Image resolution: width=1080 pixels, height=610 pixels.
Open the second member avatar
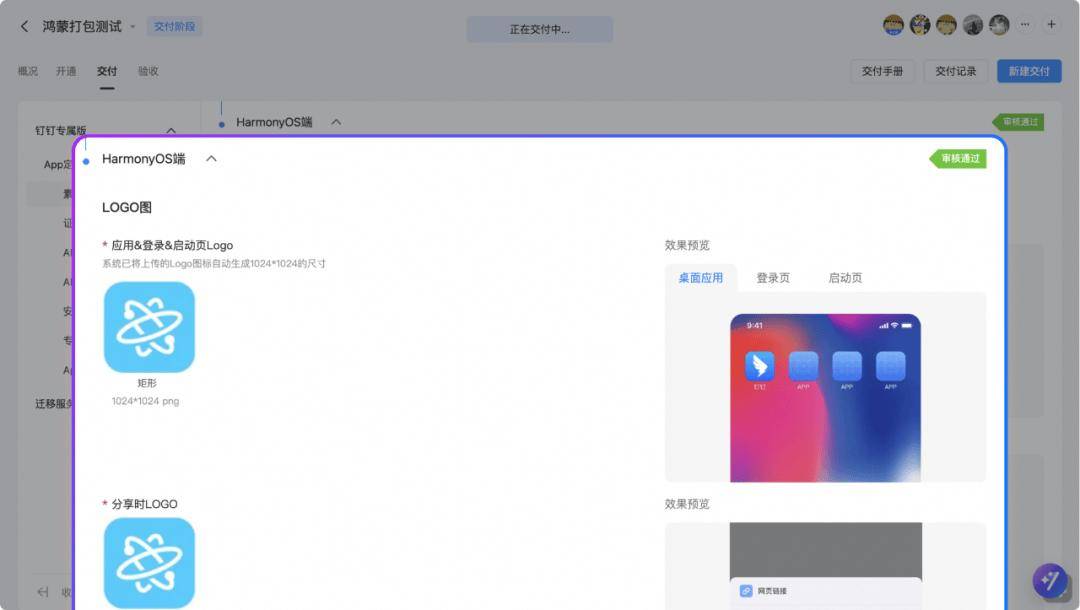pos(920,25)
